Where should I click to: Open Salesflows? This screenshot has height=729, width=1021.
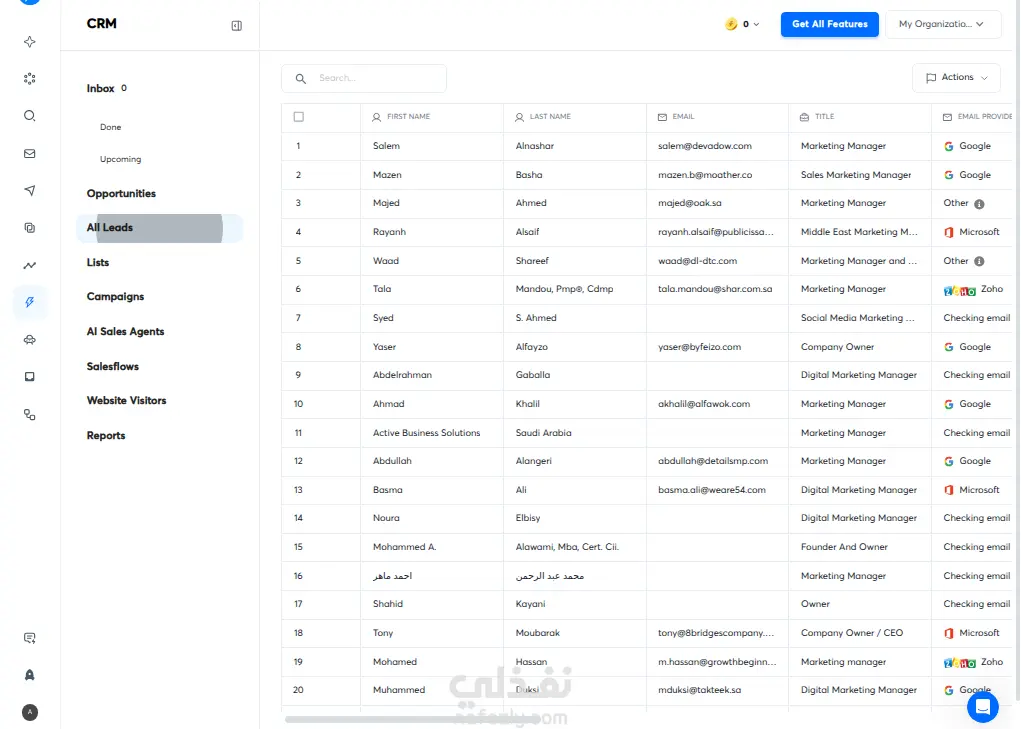click(x=113, y=366)
